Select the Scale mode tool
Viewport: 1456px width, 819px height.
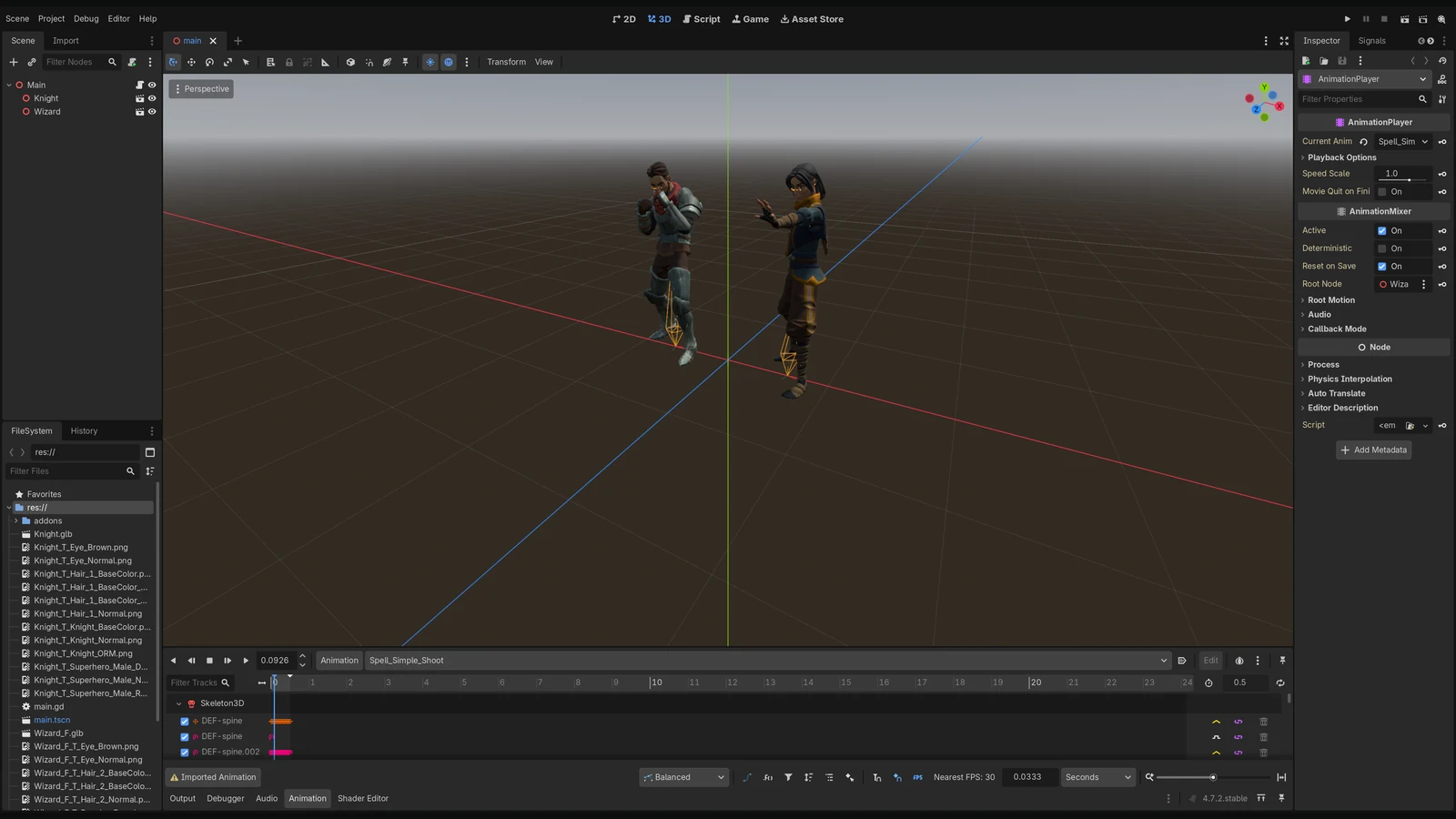[227, 62]
